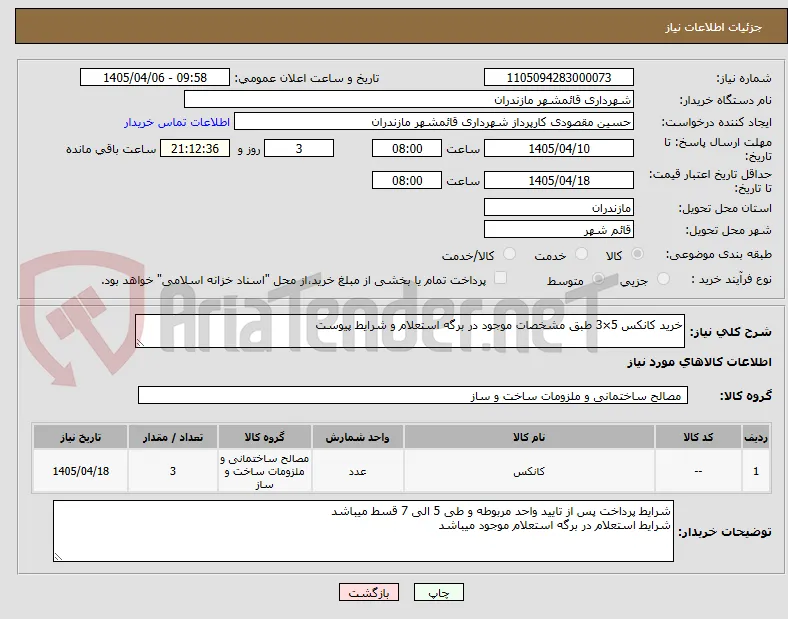
Task: Click the گروه کالا column header in table
Action: (265, 437)
